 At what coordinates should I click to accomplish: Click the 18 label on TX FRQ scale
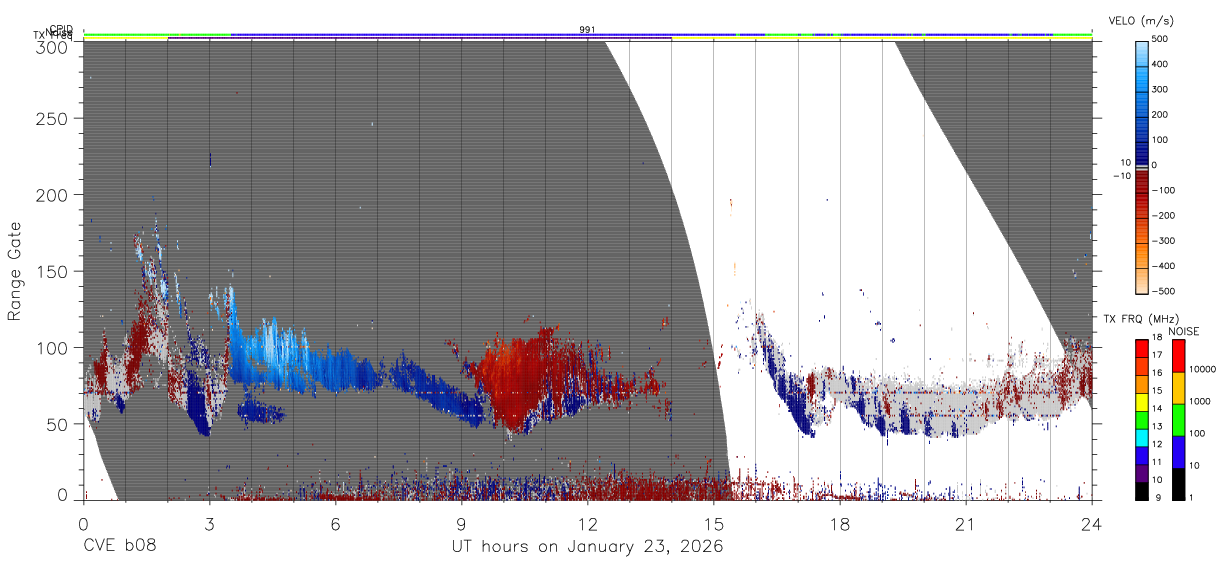(x=1157, y=337)
